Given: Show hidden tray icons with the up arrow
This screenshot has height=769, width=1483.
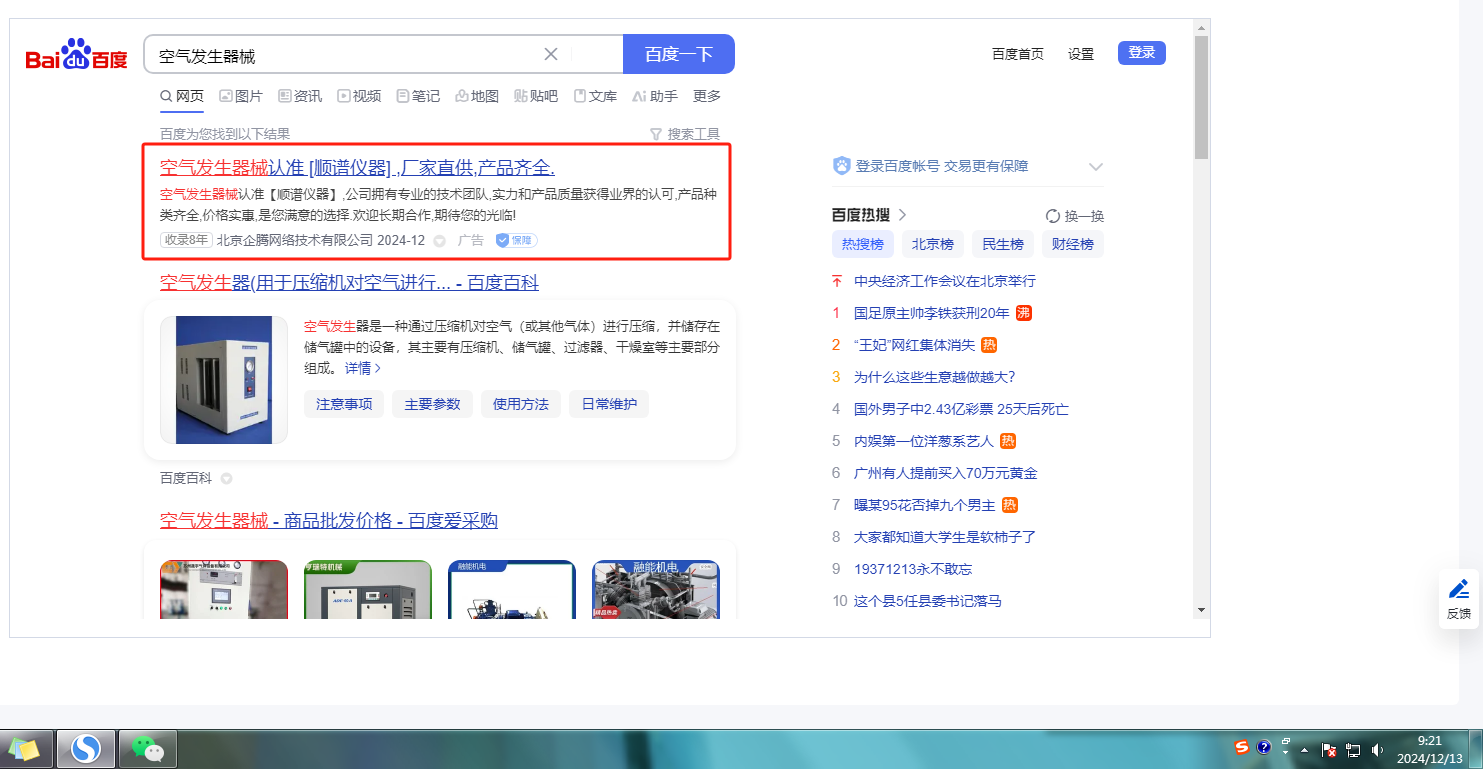Looking at the screenshot, I should click(1304, 749).
